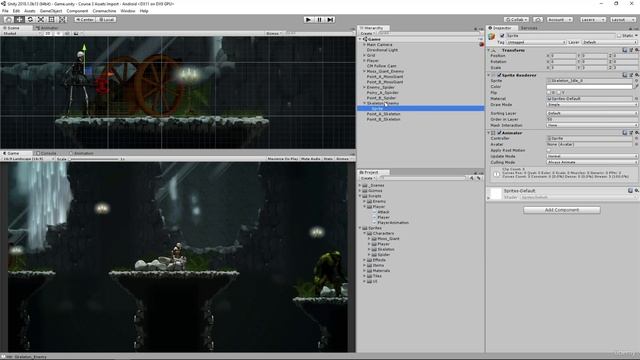Click the Stats button in Game view

pyautogui.click(x=329, y=159)
